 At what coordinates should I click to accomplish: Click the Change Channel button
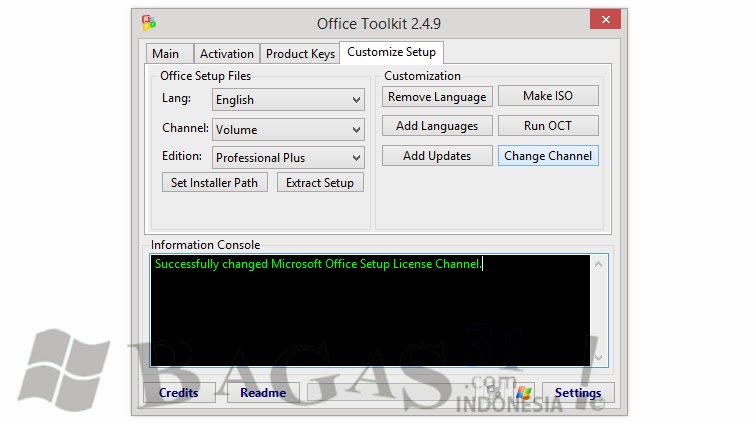pyautogui.click(x=548, y=156)
